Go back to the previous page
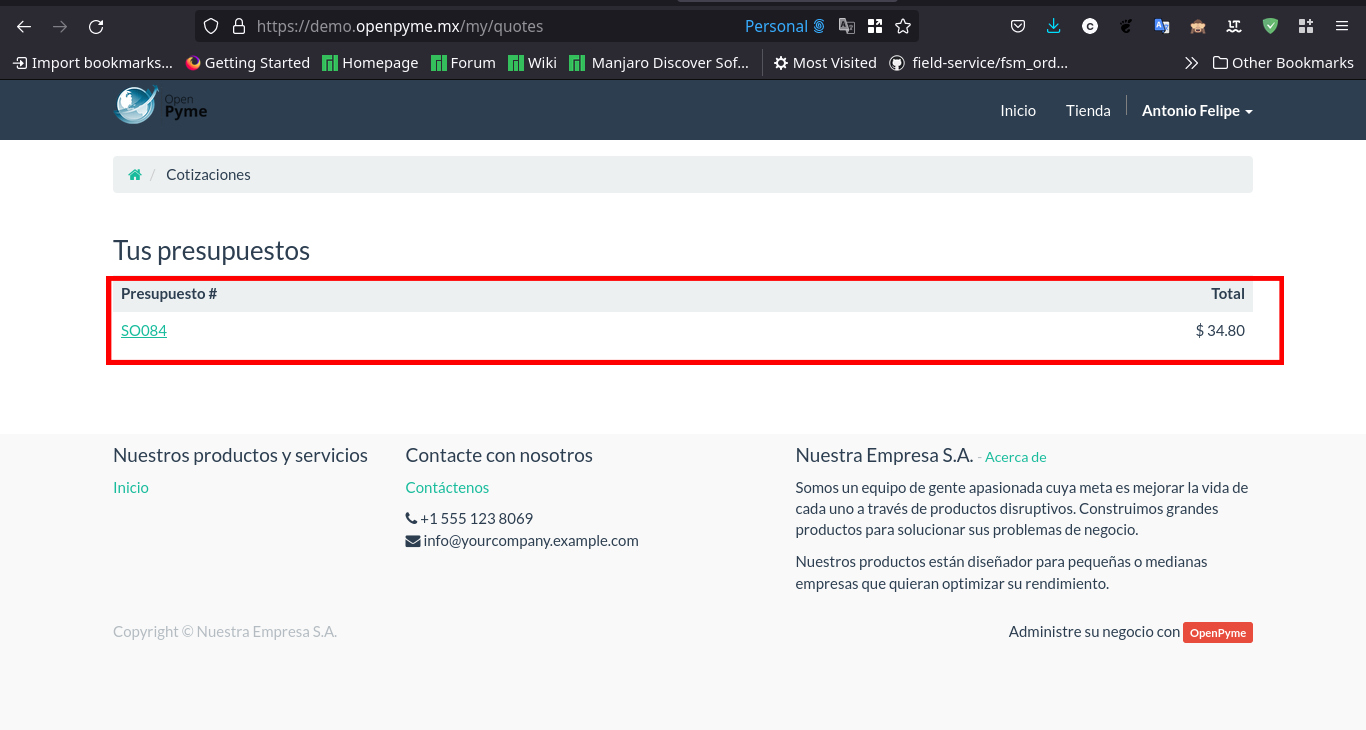Screen dimensions: 1366x730 pos(24,27)
